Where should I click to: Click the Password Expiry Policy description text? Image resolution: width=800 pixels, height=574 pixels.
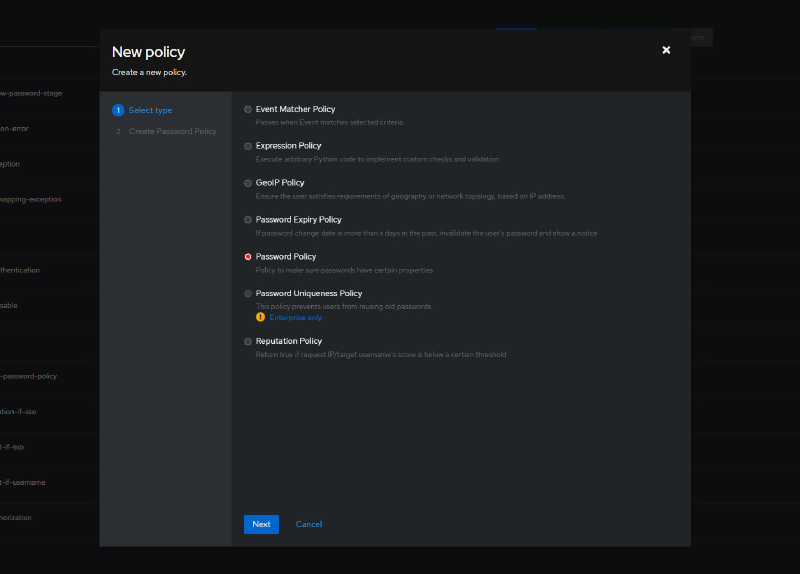click(x=427, y=233)
